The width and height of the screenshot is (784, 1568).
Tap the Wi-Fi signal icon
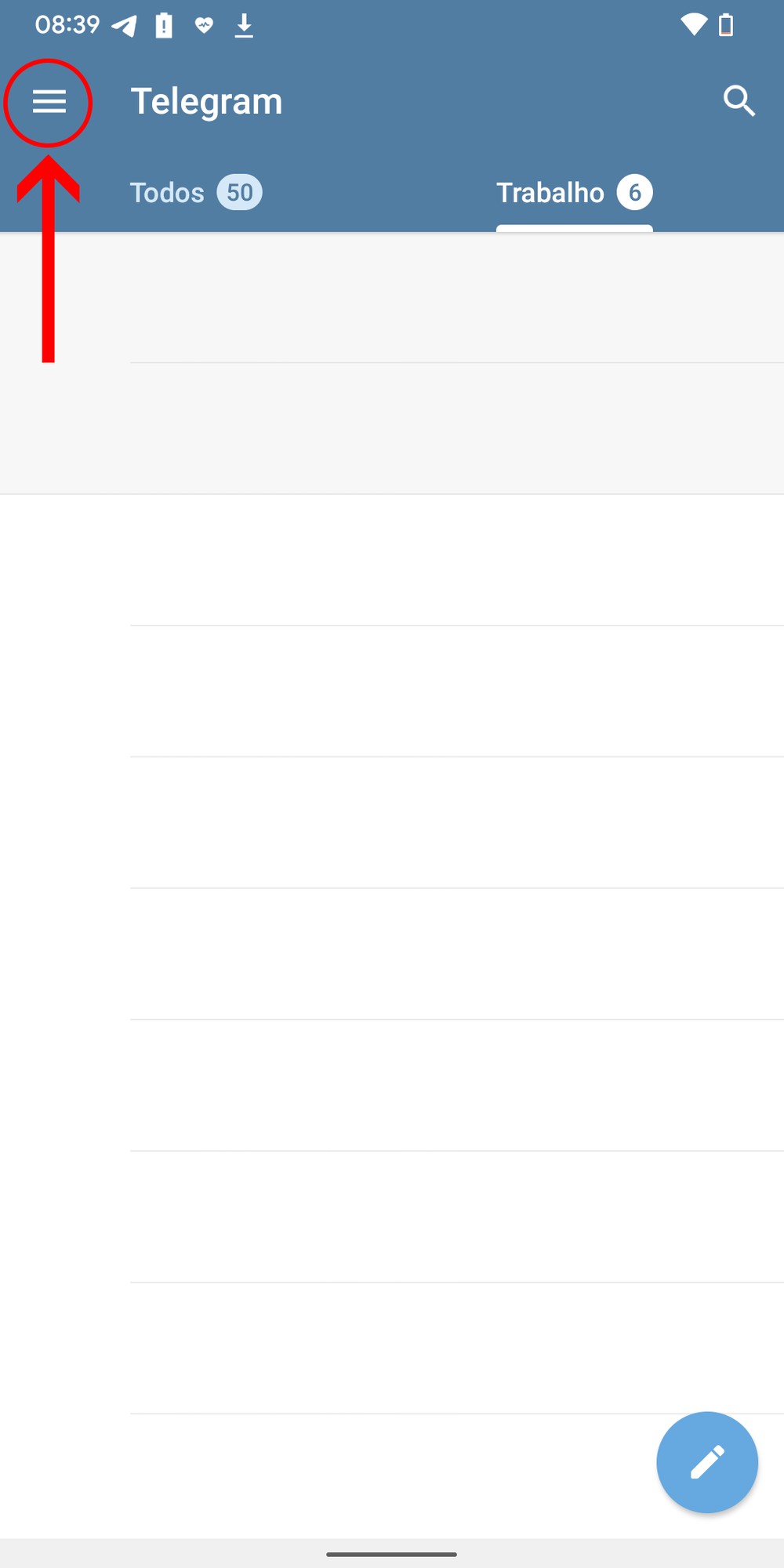coord(693,25)
